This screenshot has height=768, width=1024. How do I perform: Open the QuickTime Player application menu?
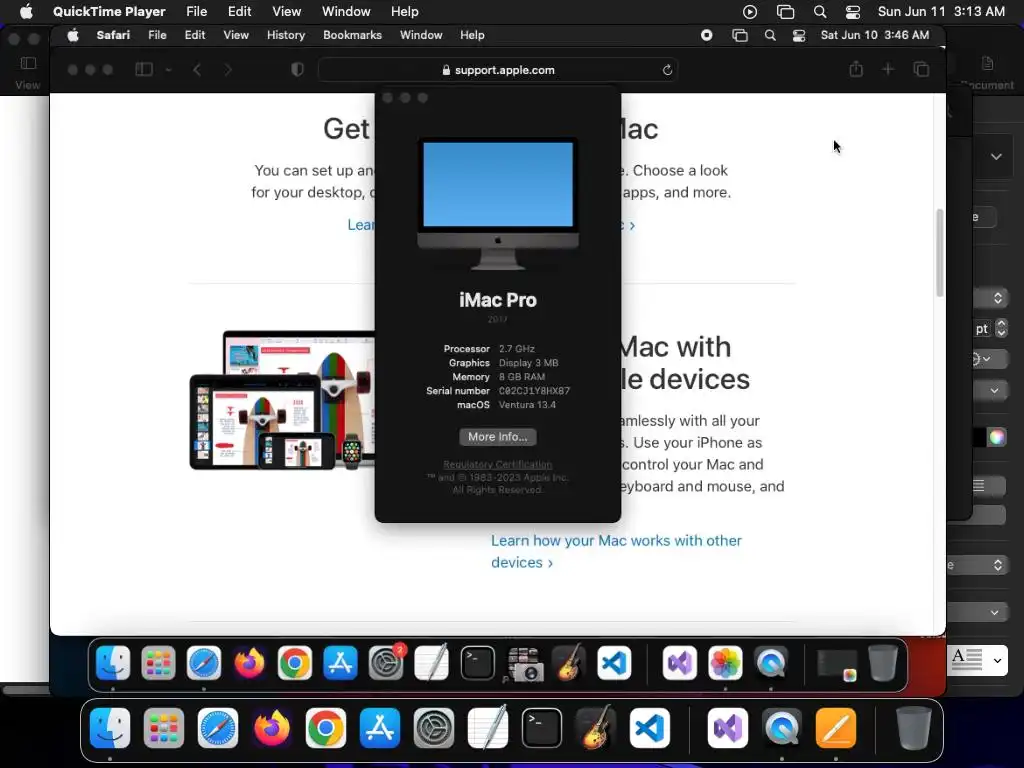point(109,12)
